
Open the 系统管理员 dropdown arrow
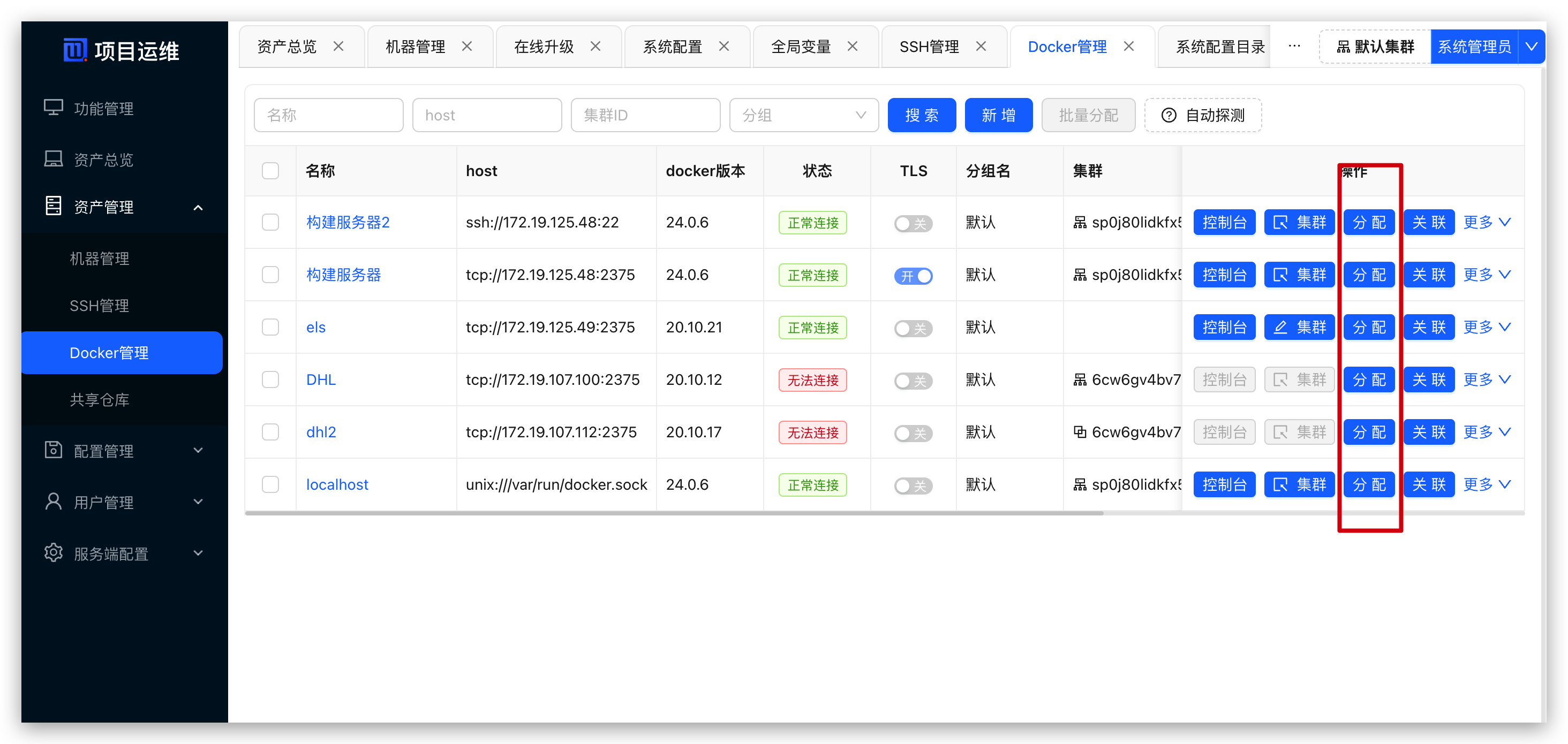[x=1531, y=47]
